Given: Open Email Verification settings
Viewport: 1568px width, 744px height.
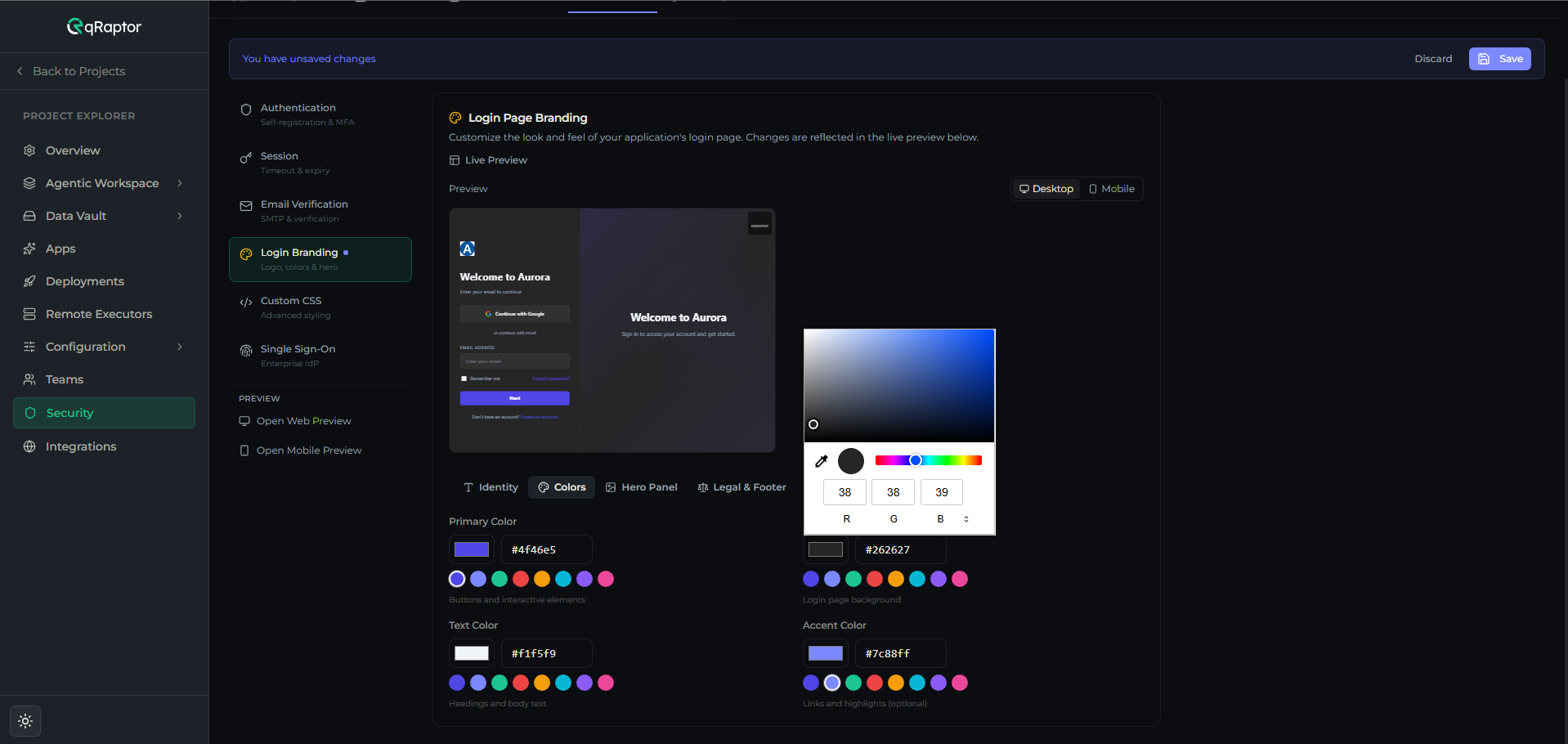Looking at the screenshot, I should pos(320,211).
